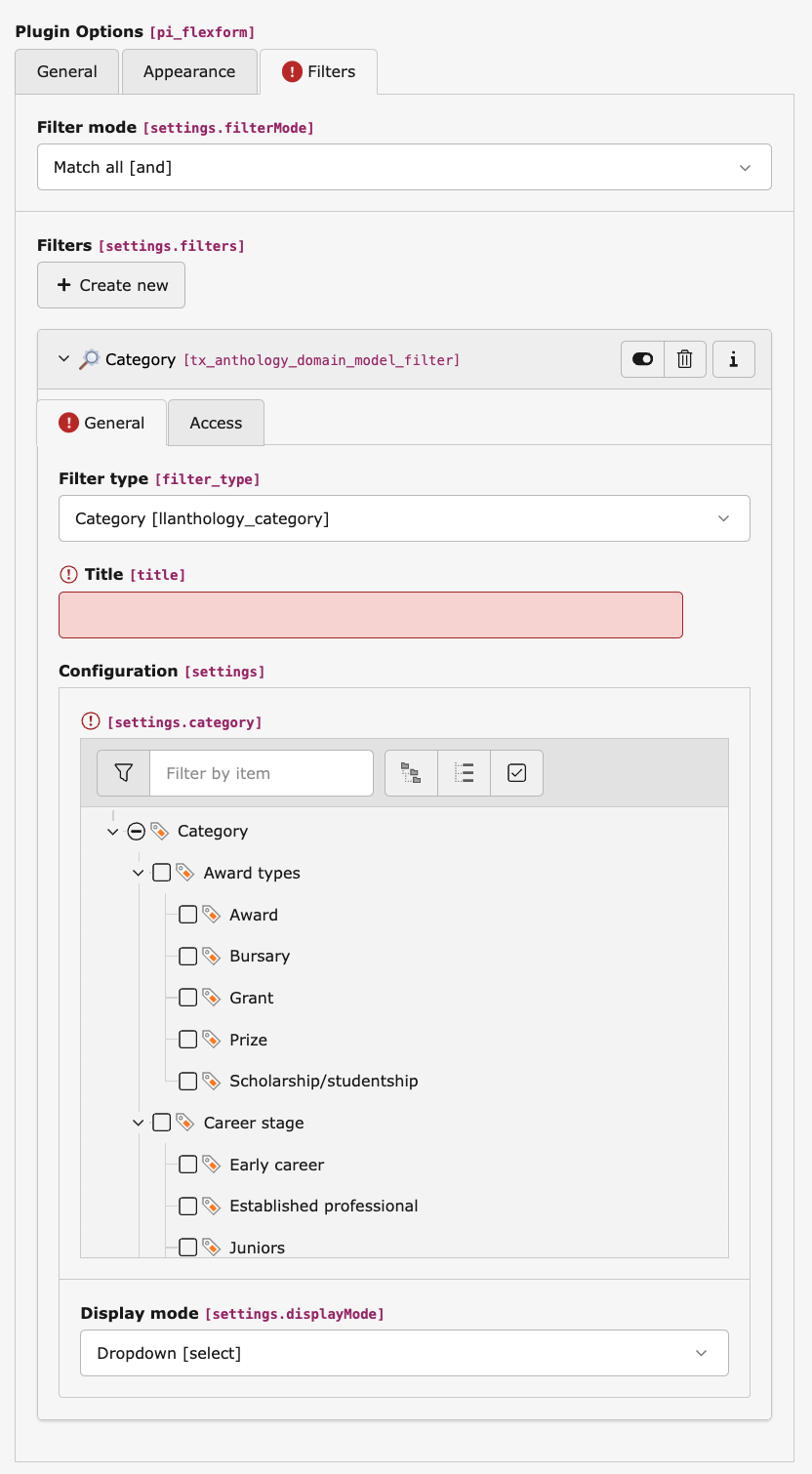
Task: Select the Early career checkbox
Action: [x=187, y=1164]
